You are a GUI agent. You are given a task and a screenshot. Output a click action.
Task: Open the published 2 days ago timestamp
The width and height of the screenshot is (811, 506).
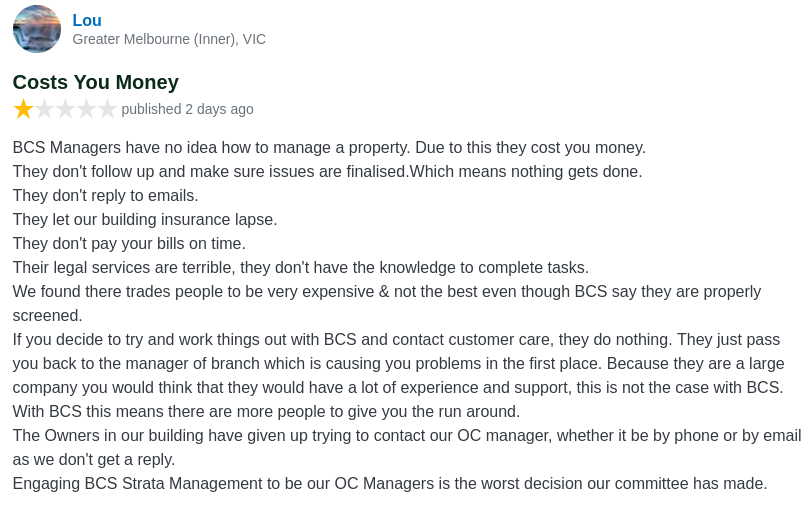click(187, 109)
